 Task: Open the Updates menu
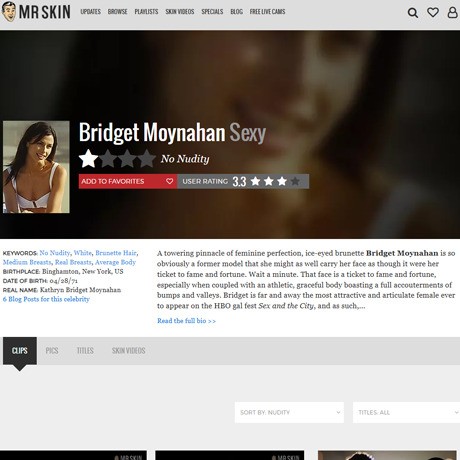(90, 12)
